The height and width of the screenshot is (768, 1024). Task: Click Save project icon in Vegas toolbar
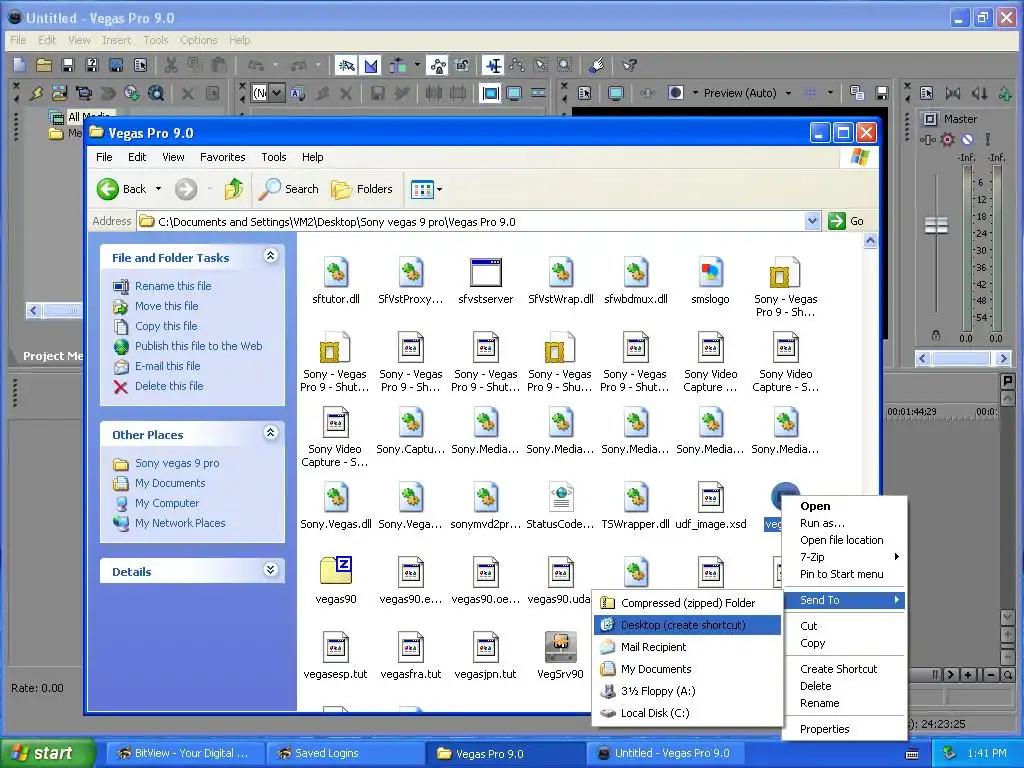68,65
